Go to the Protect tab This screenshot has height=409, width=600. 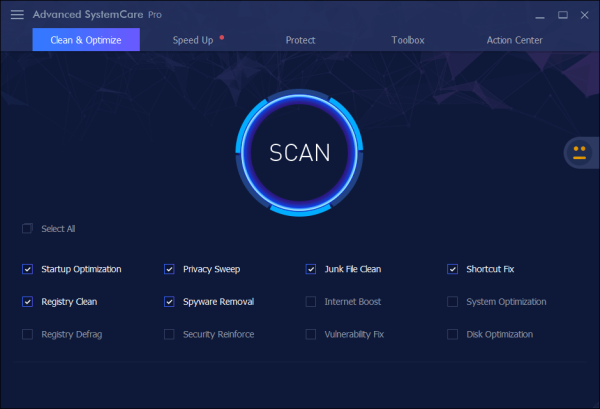(x=300, y=40)
